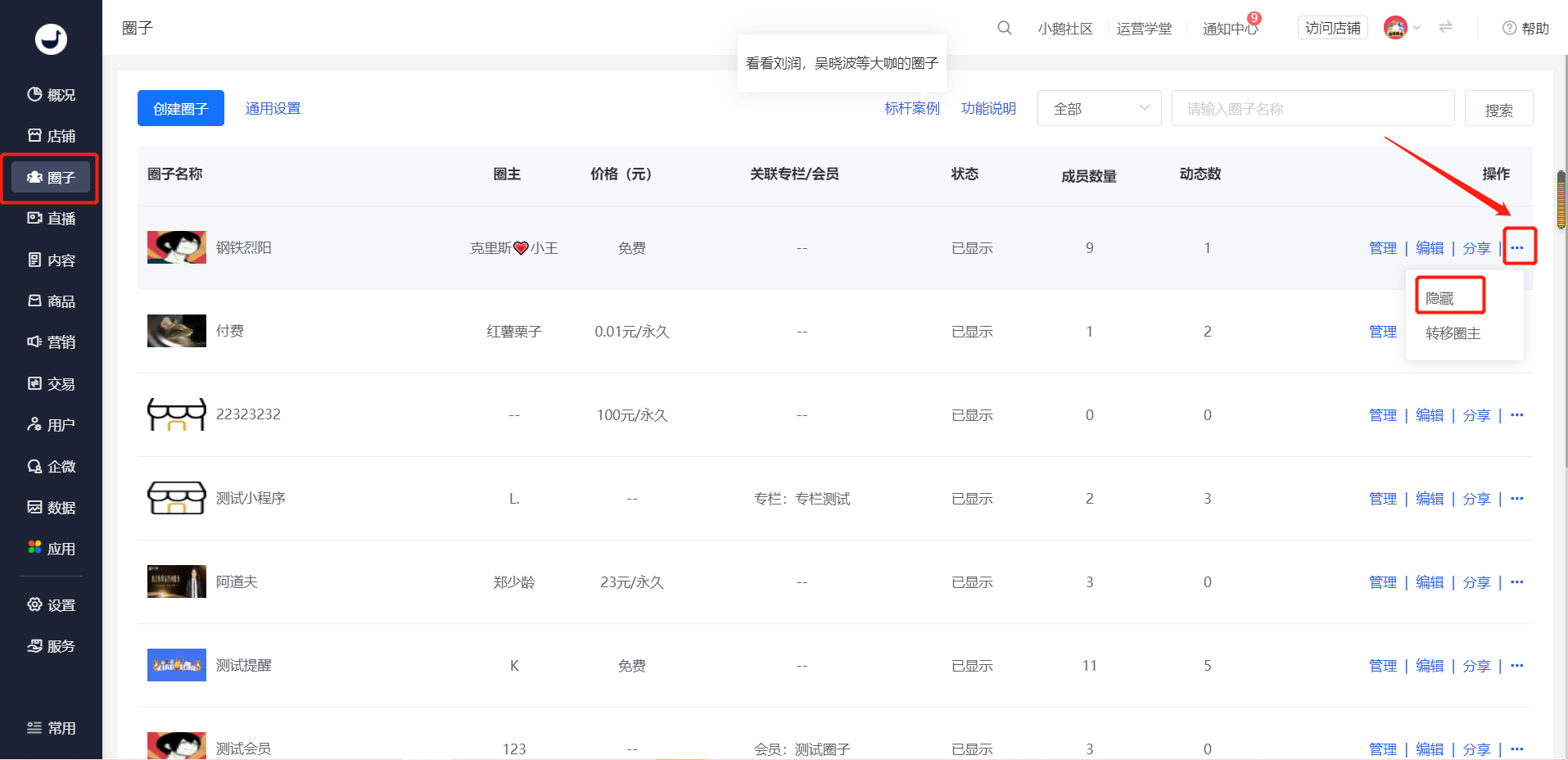
Task: Choose 隐藏 from the dropdown menu
Action: (x=1439, y=298)
